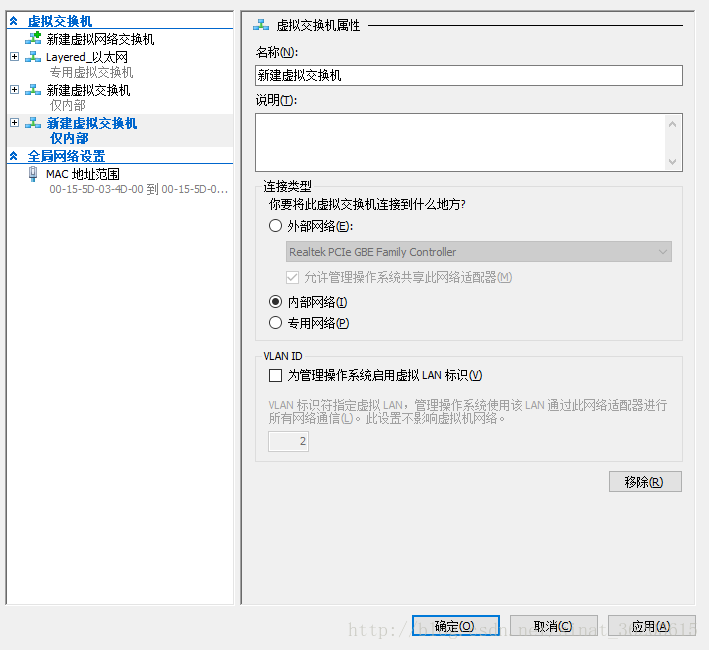
Task: Click the 确定(O) button
Action: (455, 626)
